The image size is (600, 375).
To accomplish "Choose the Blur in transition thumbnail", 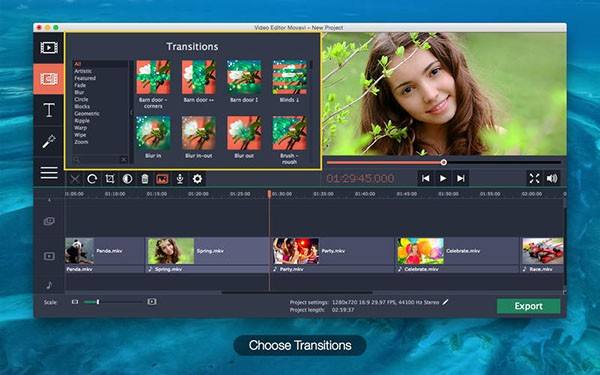I will pyautogui.click(x=153, y=137).
